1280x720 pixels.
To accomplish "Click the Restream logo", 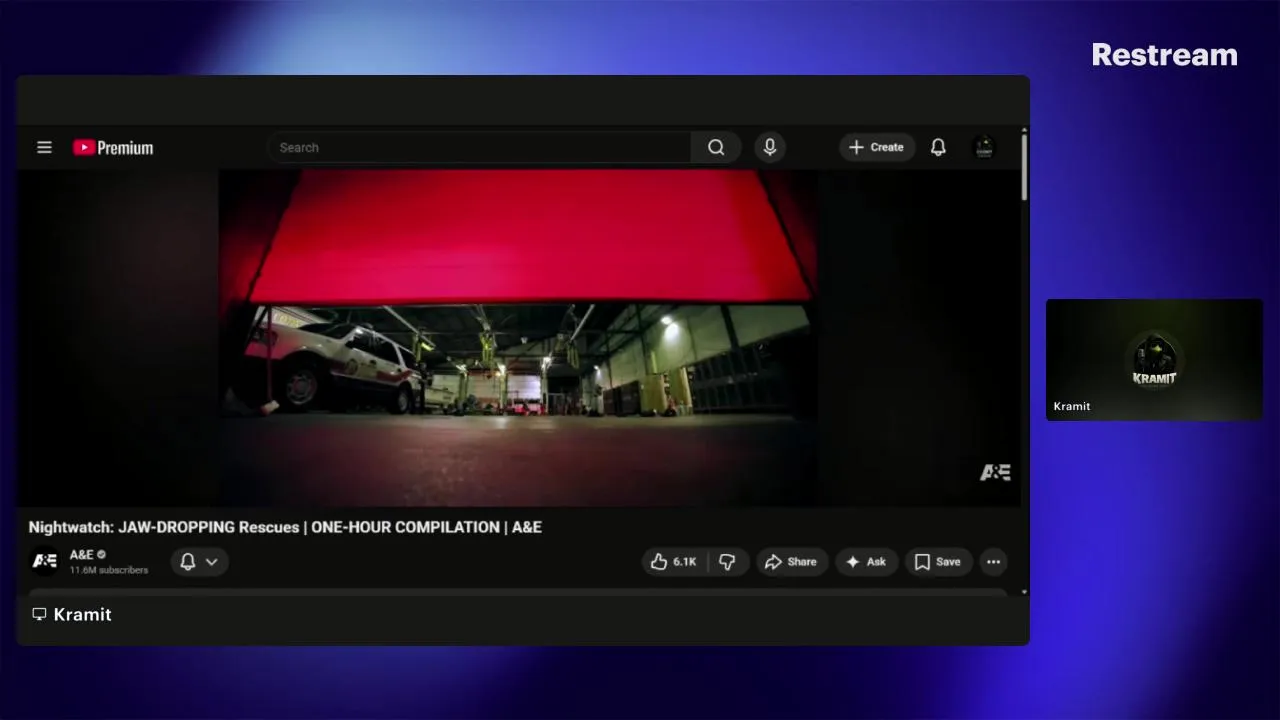I will (x=1164, y=55).
